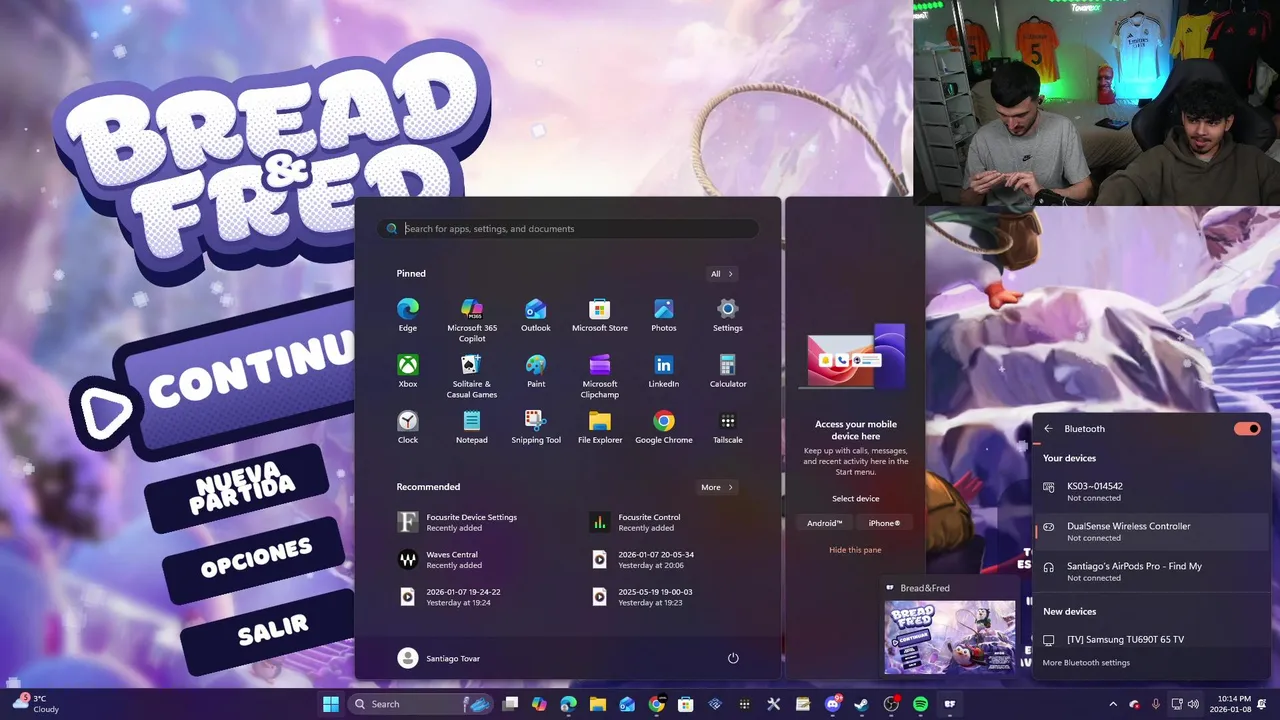Connect the DualSense Wireless Controller
Screen dimensions: 1280x720
tap(1150, 531)
